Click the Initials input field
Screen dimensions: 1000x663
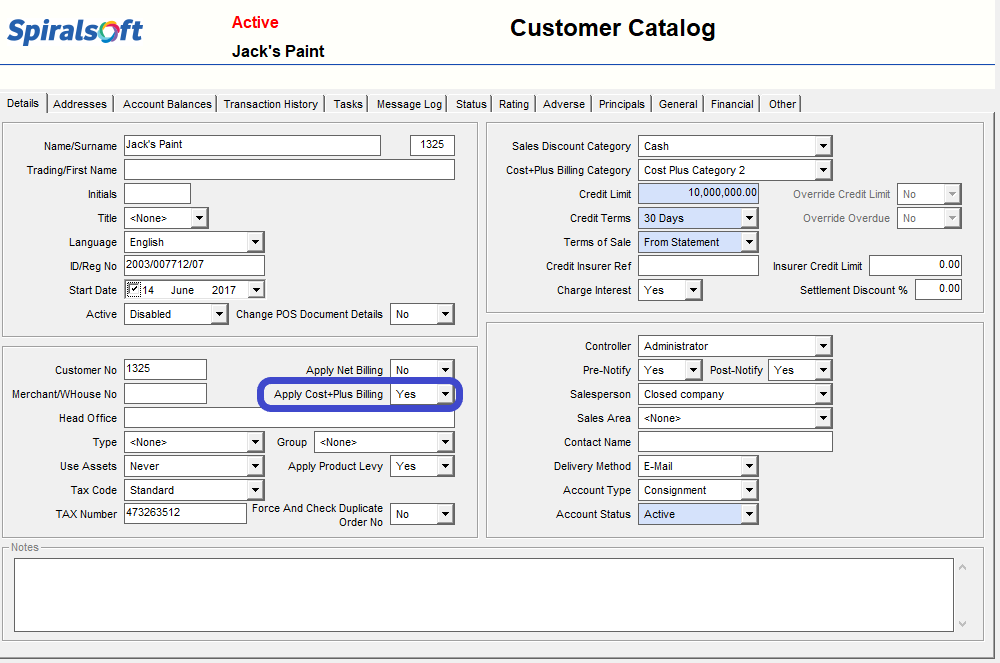pyautogui.click(x=158, y=194)
